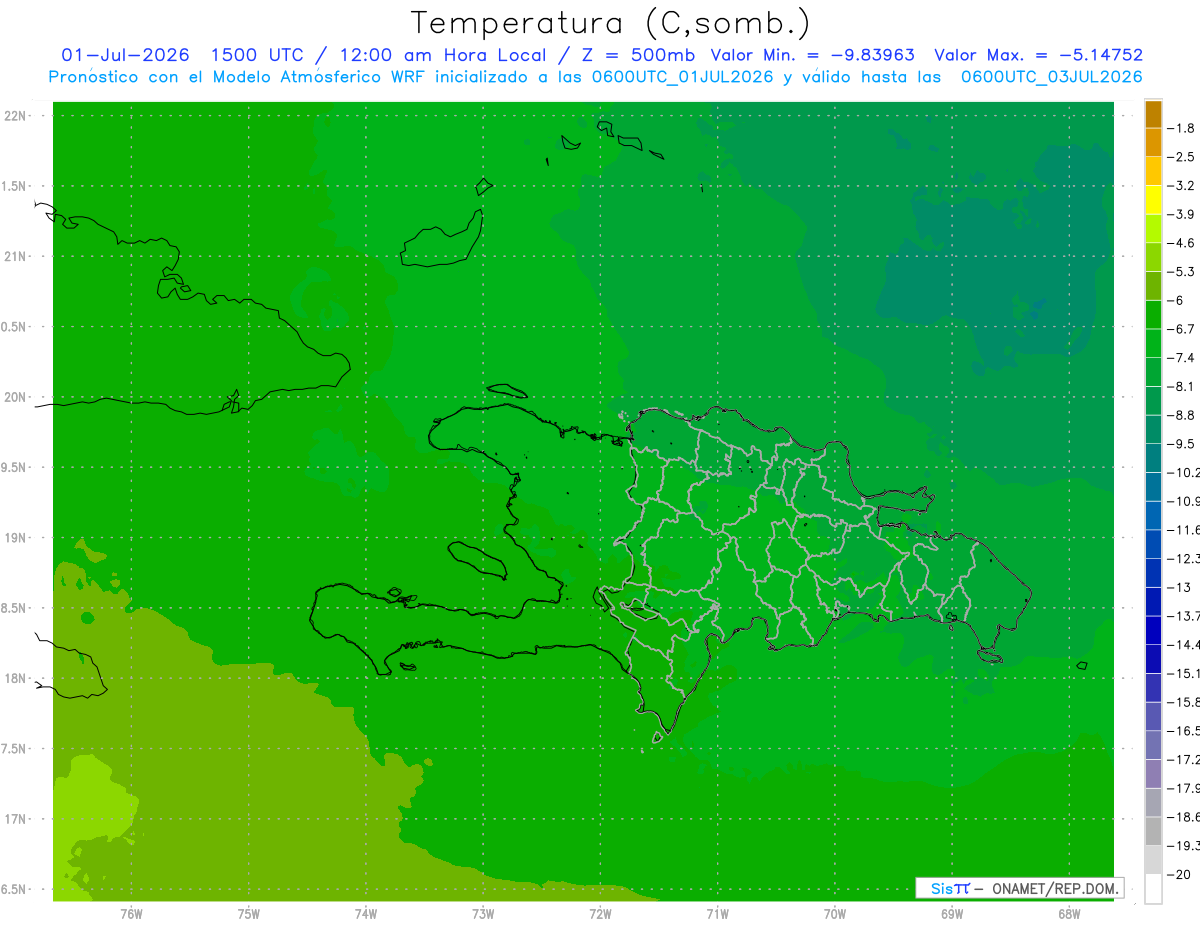Image resolution: width=1200 pixels, height=927 pixels.
Task: Click the "70W" longitude label
Action: pos(835,914)
